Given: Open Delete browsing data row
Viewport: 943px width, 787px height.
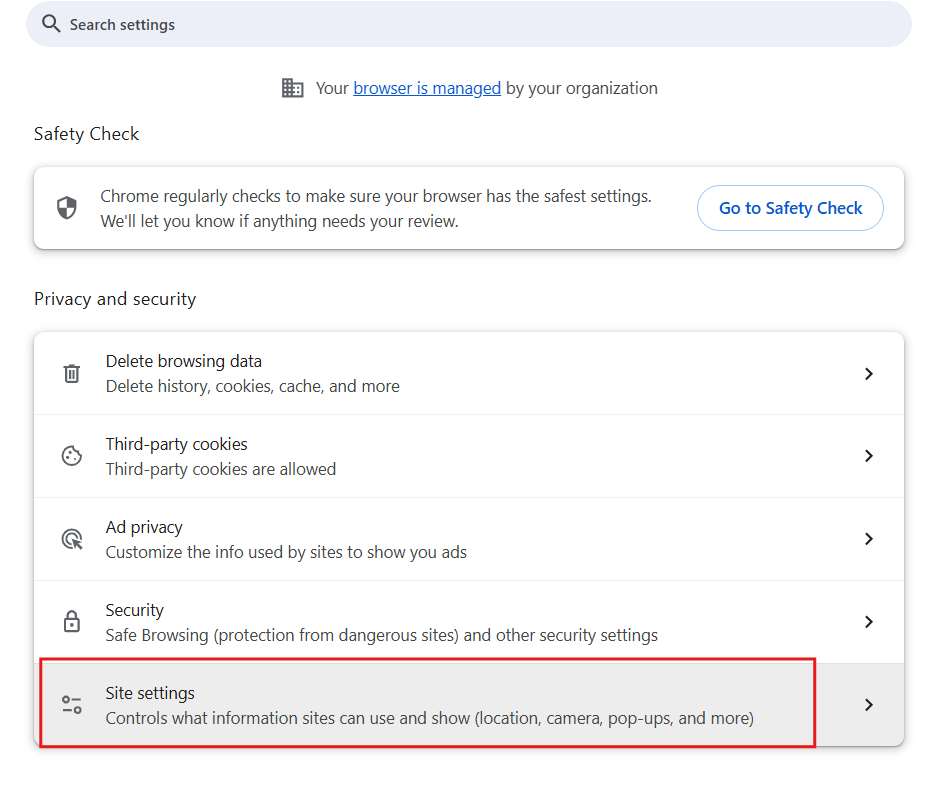Looking at the screenshot, I should coord(468,373).
